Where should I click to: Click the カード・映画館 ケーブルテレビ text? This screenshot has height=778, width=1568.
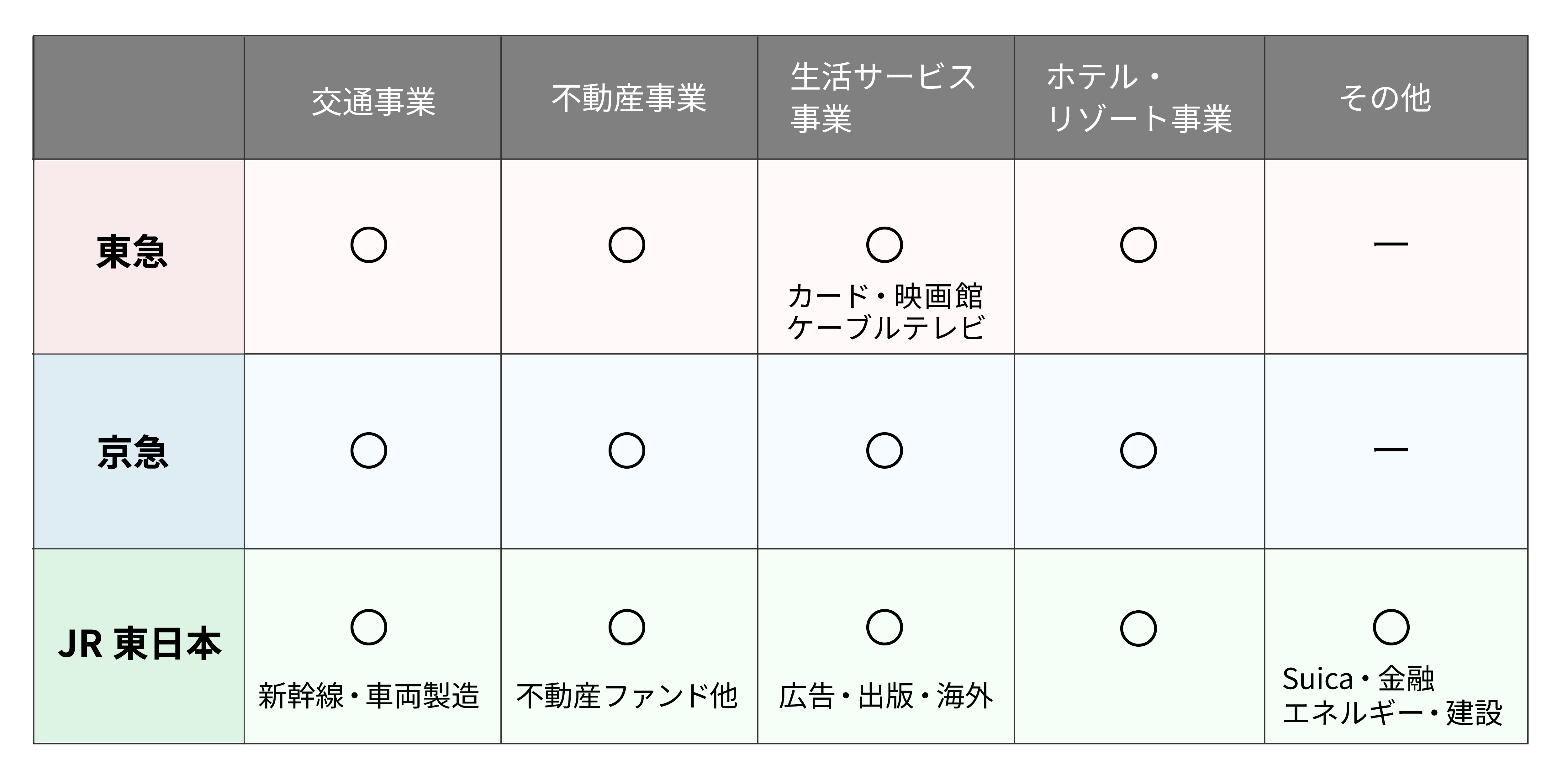click(885, 312)
